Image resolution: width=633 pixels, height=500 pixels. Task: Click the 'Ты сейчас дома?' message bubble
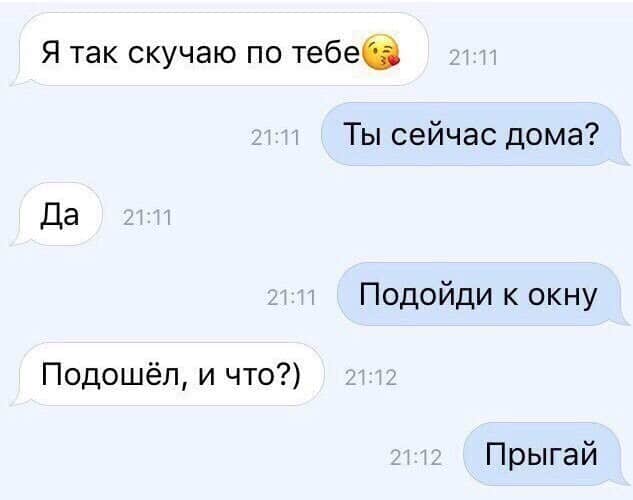click(475, 134)
